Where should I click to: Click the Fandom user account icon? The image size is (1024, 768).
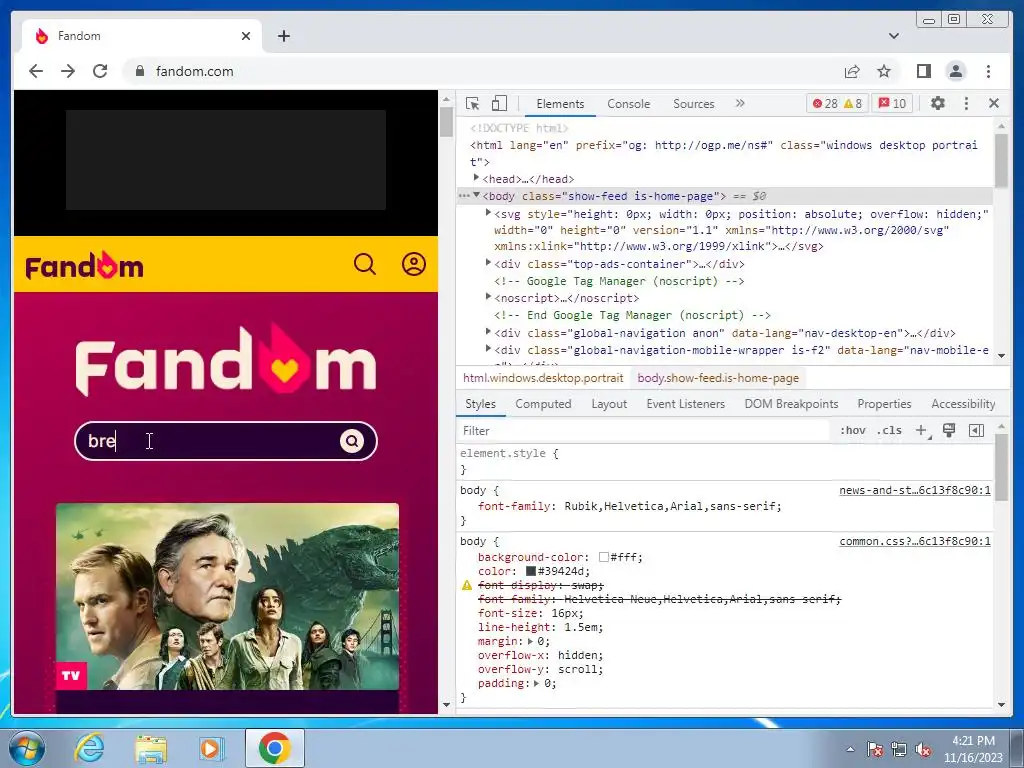[x=413, y=264]
